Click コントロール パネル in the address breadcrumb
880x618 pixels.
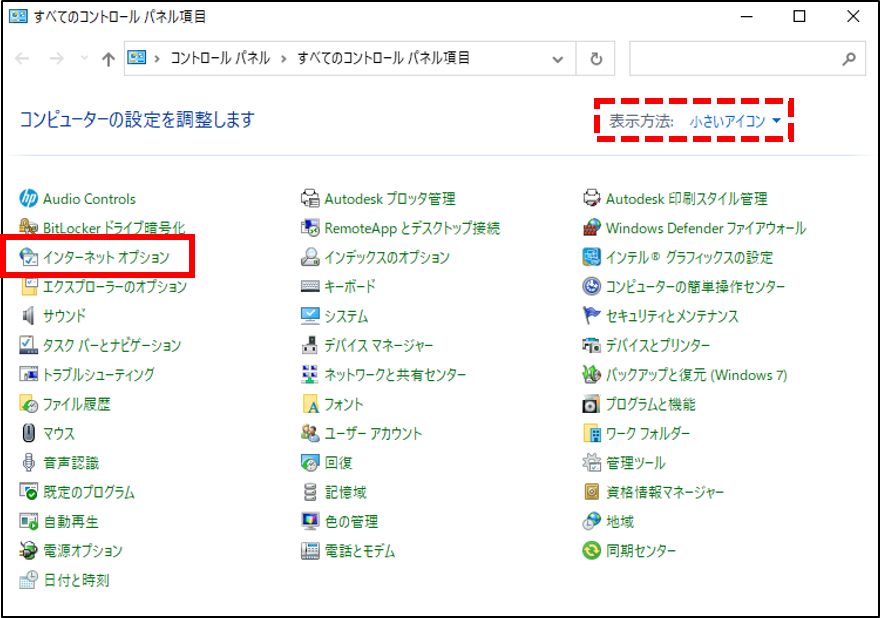(x=220, y=58)
